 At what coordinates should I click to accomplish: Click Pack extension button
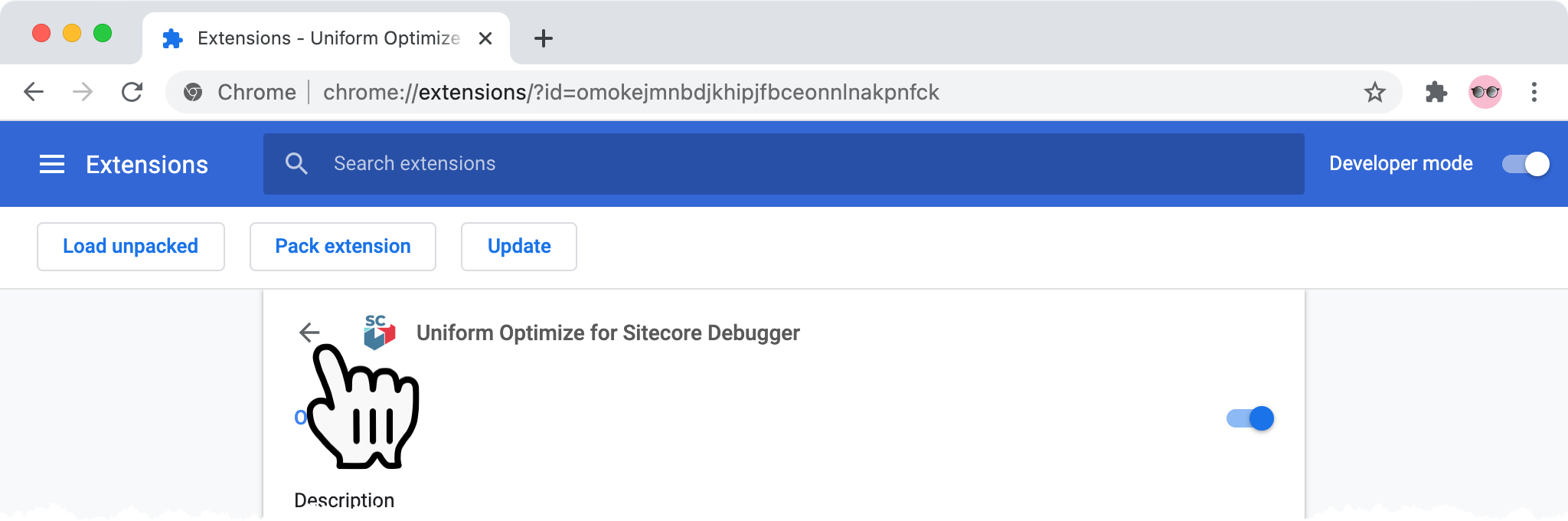pos(343,247)
